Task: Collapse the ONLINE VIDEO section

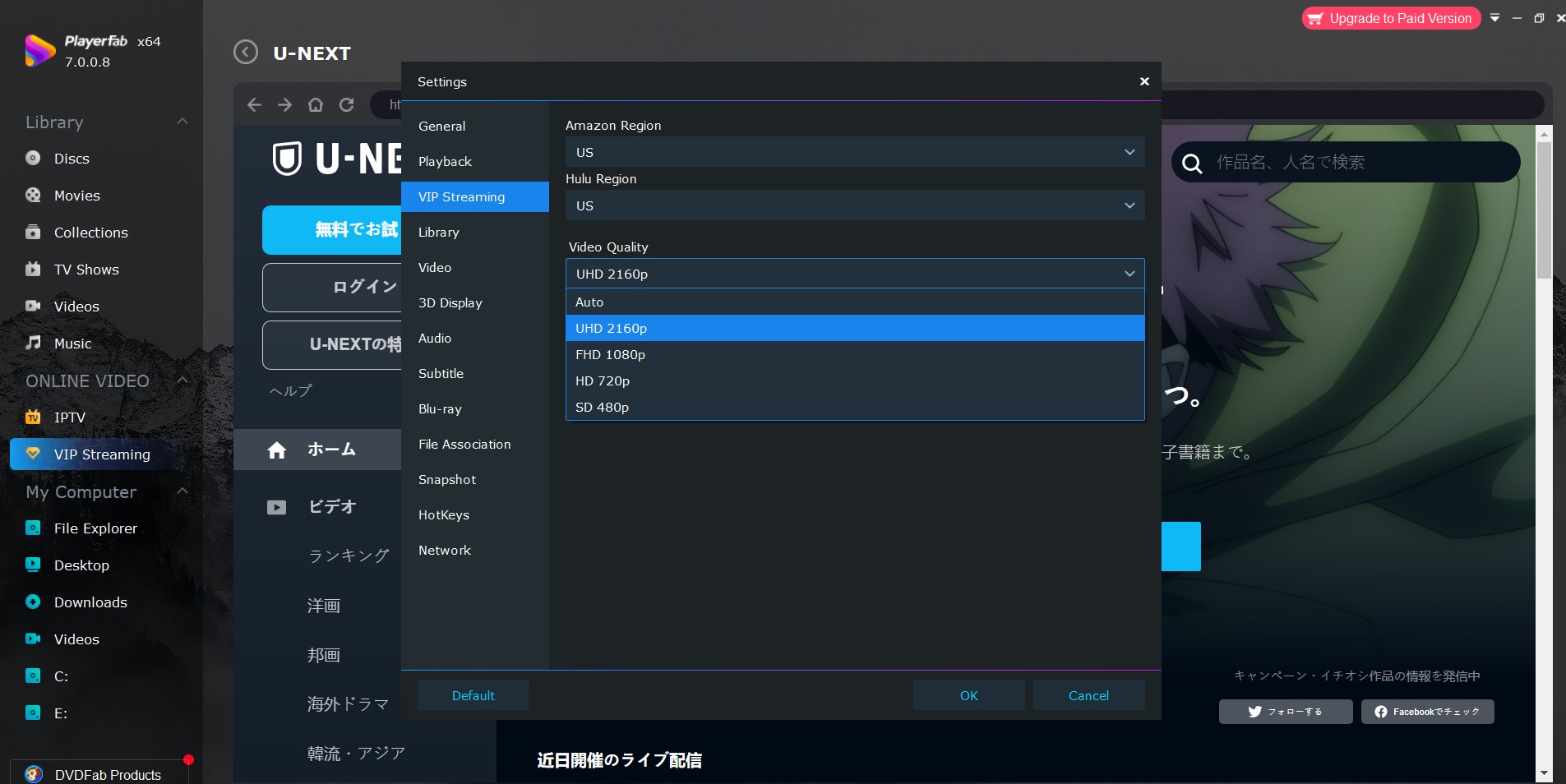Action: coord(182,380)
